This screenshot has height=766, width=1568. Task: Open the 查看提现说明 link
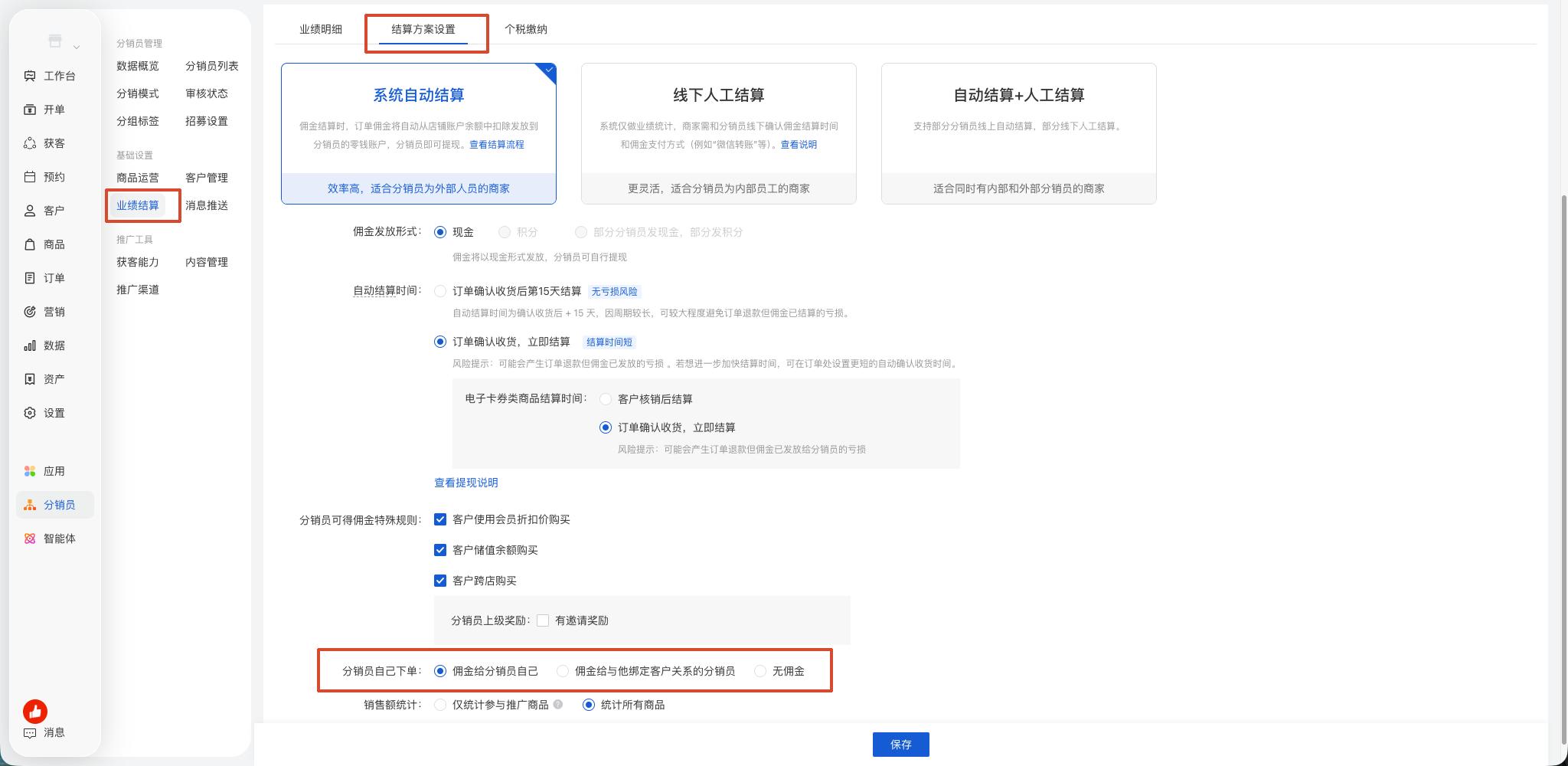point(466,483)
